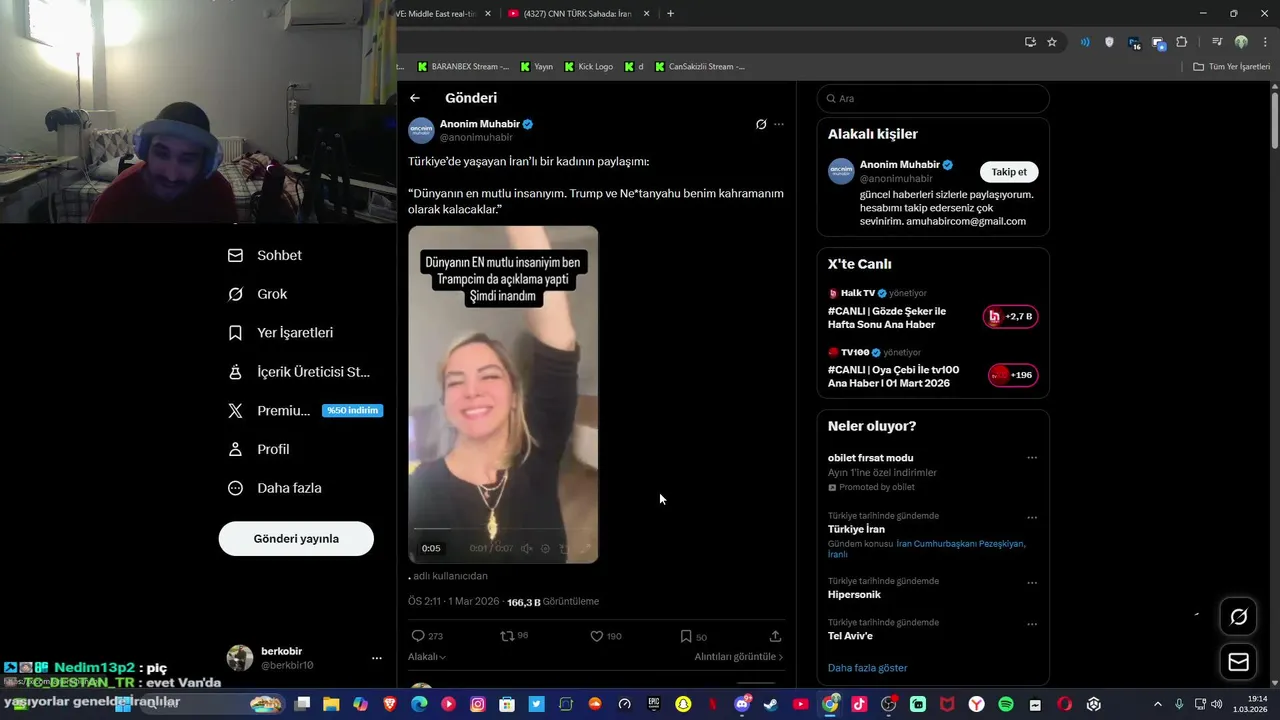Open Epic Games from the taskbar
The width and height of the screenshot is (1280, 720).
coord(654,704)
